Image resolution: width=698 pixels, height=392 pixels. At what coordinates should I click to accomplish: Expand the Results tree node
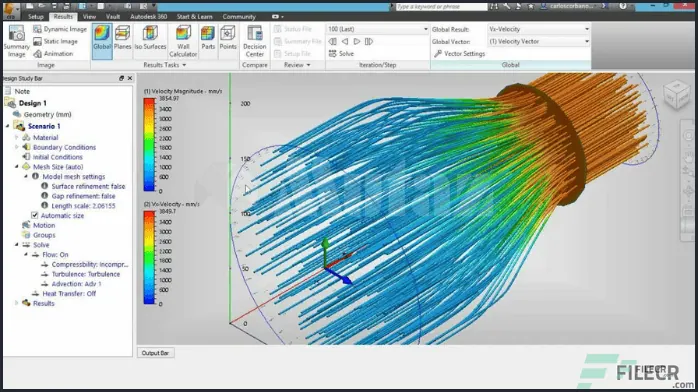point(17,303)
